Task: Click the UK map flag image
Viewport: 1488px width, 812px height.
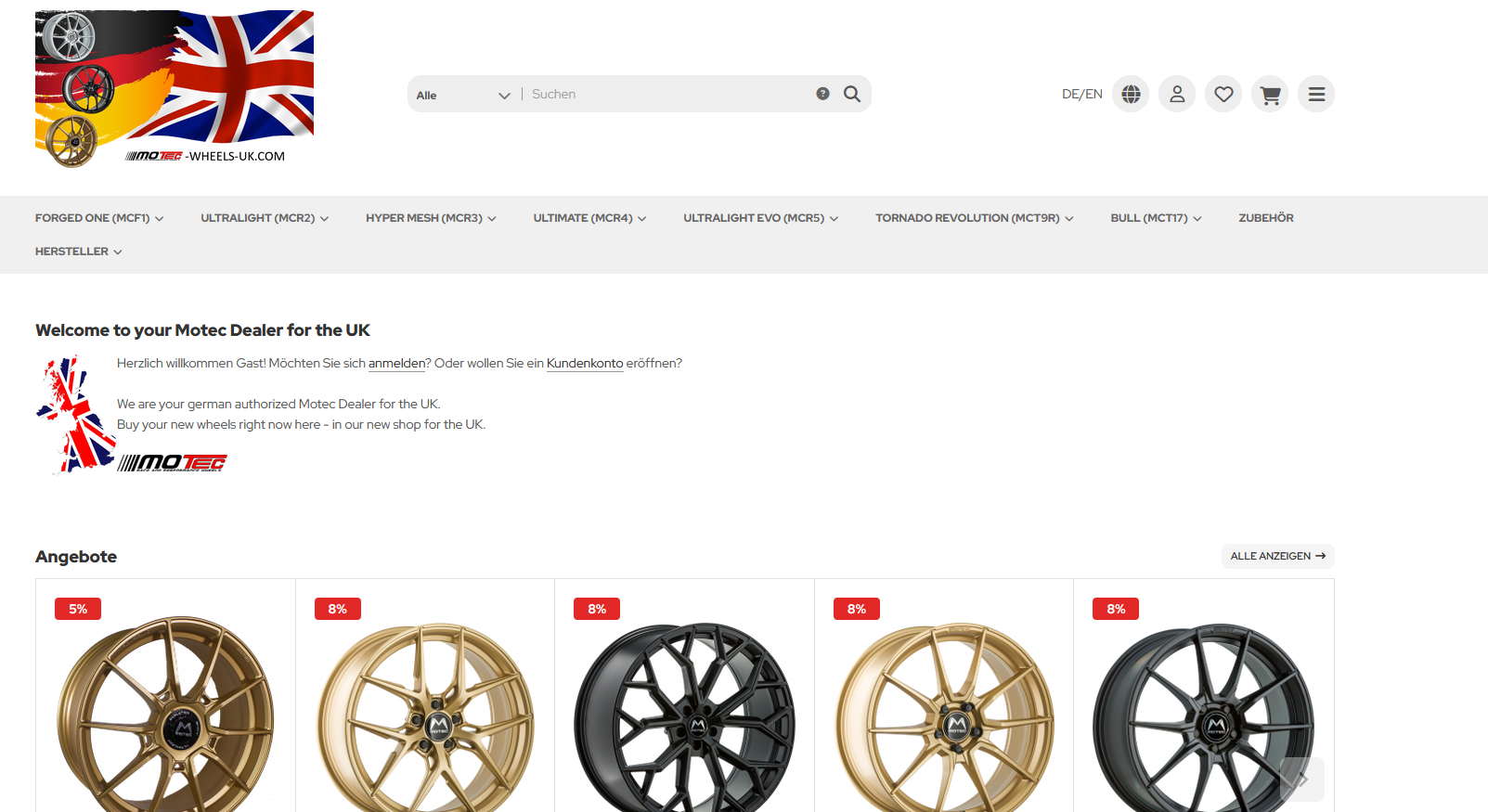Action: [x=75, y=415]
